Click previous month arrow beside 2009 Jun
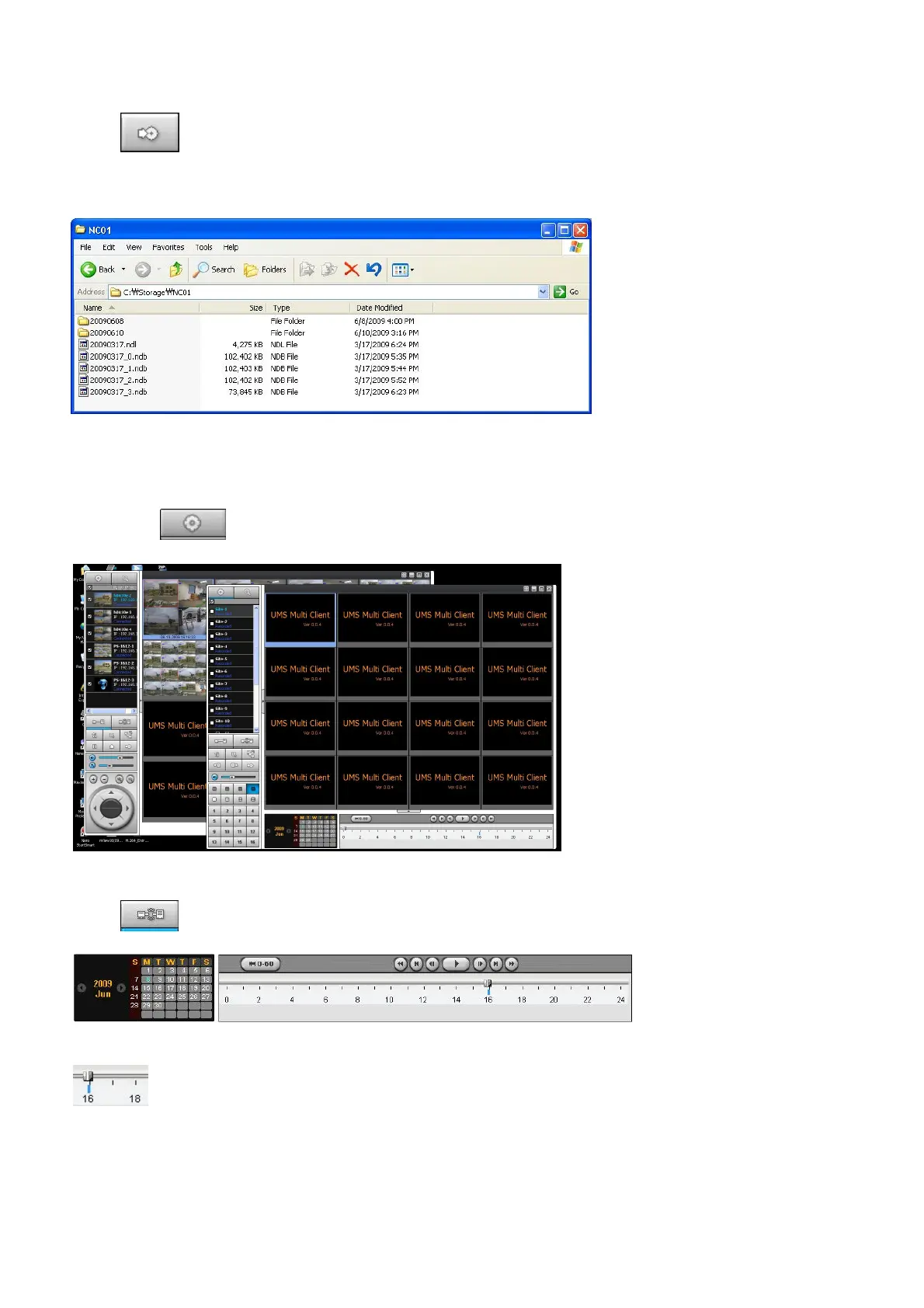The image size is (924, 1308). (82, 988)
